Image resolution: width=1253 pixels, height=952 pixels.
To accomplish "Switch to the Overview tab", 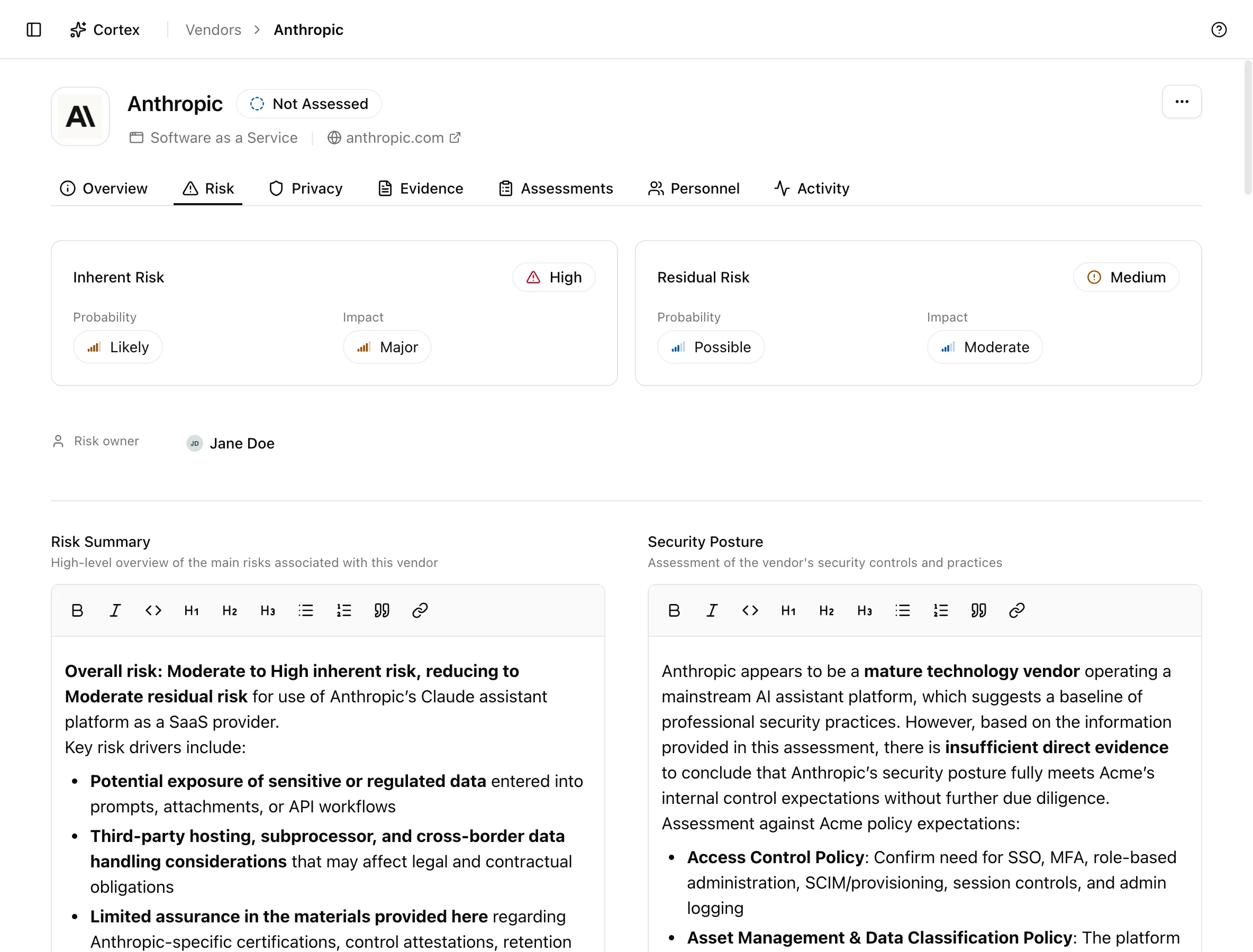I will point(104,188).
